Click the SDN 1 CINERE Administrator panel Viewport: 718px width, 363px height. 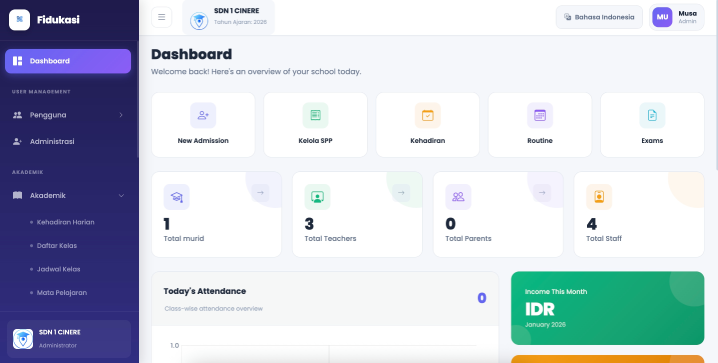click(x=69, y=339)
